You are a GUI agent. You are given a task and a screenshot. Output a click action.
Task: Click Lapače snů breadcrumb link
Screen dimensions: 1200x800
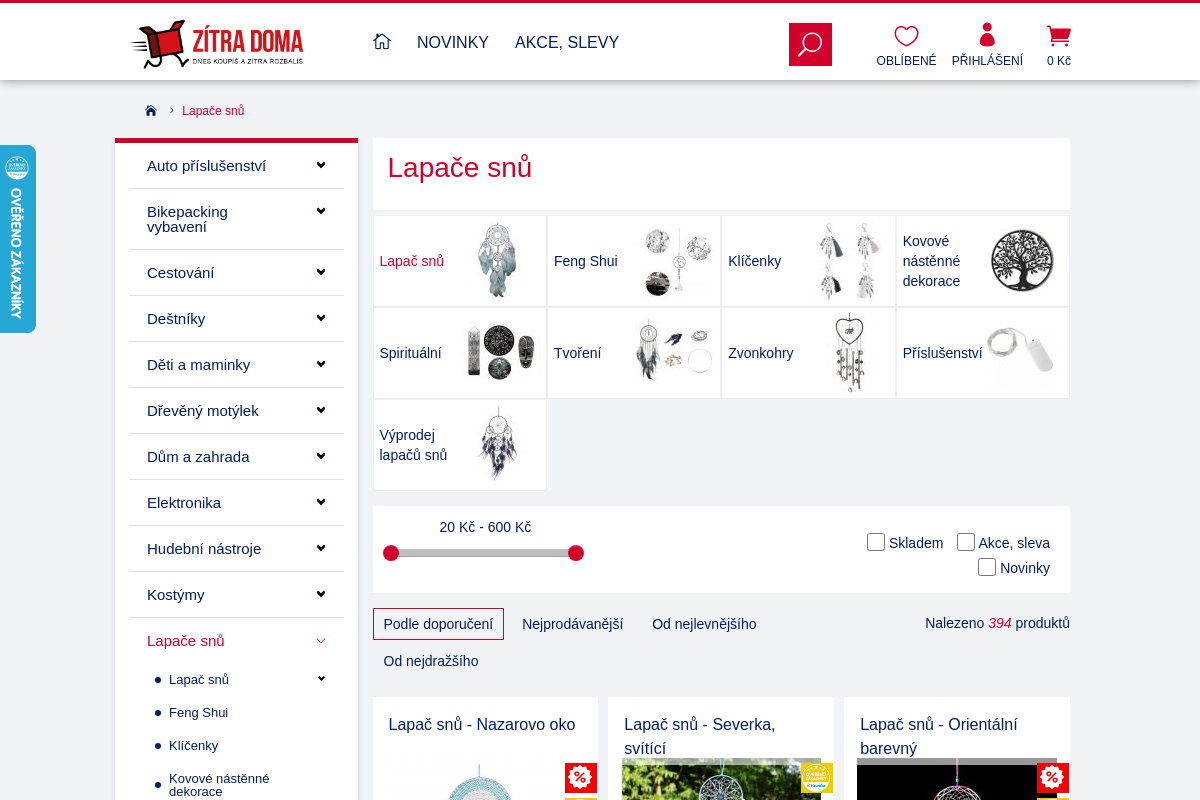pos(213,111)
